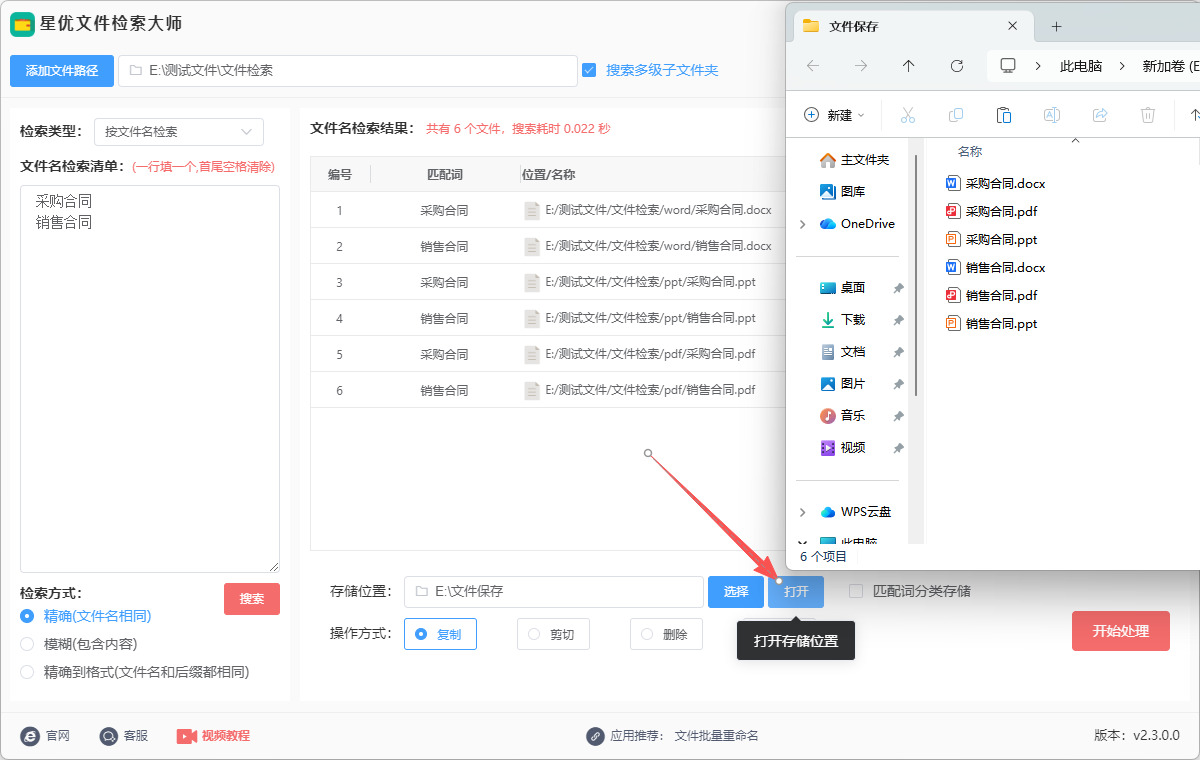Image resolution: width=1200 pixels, height=760 pixels.
Task: Open the 官网 link icon
Action: [30, 736]
